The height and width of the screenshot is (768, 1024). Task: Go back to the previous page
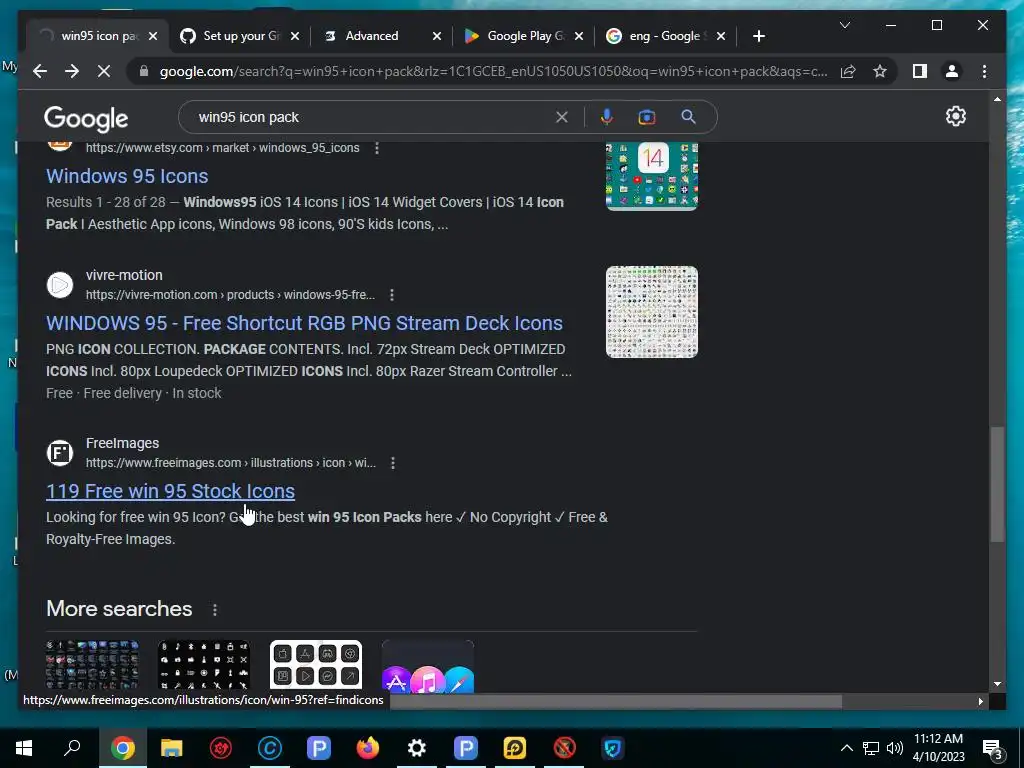(40, 71)
